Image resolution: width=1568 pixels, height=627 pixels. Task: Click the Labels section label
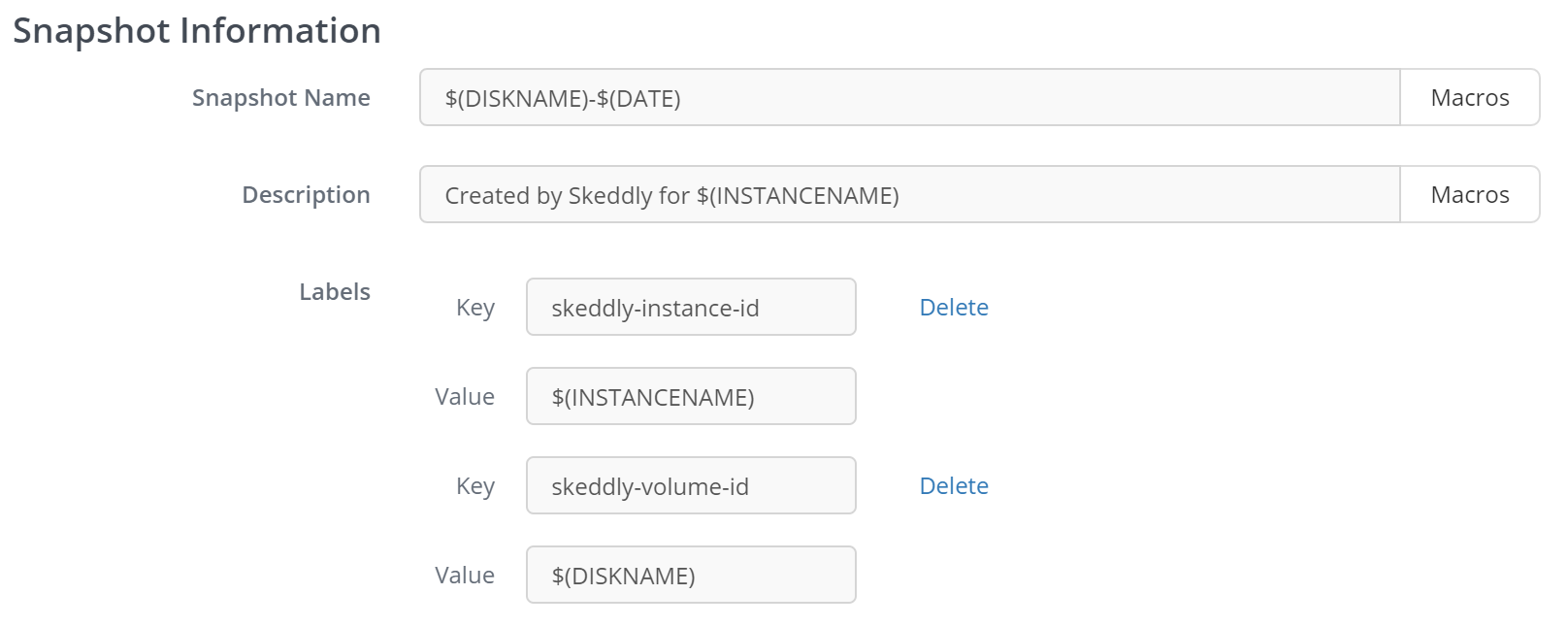click(334, 290)
